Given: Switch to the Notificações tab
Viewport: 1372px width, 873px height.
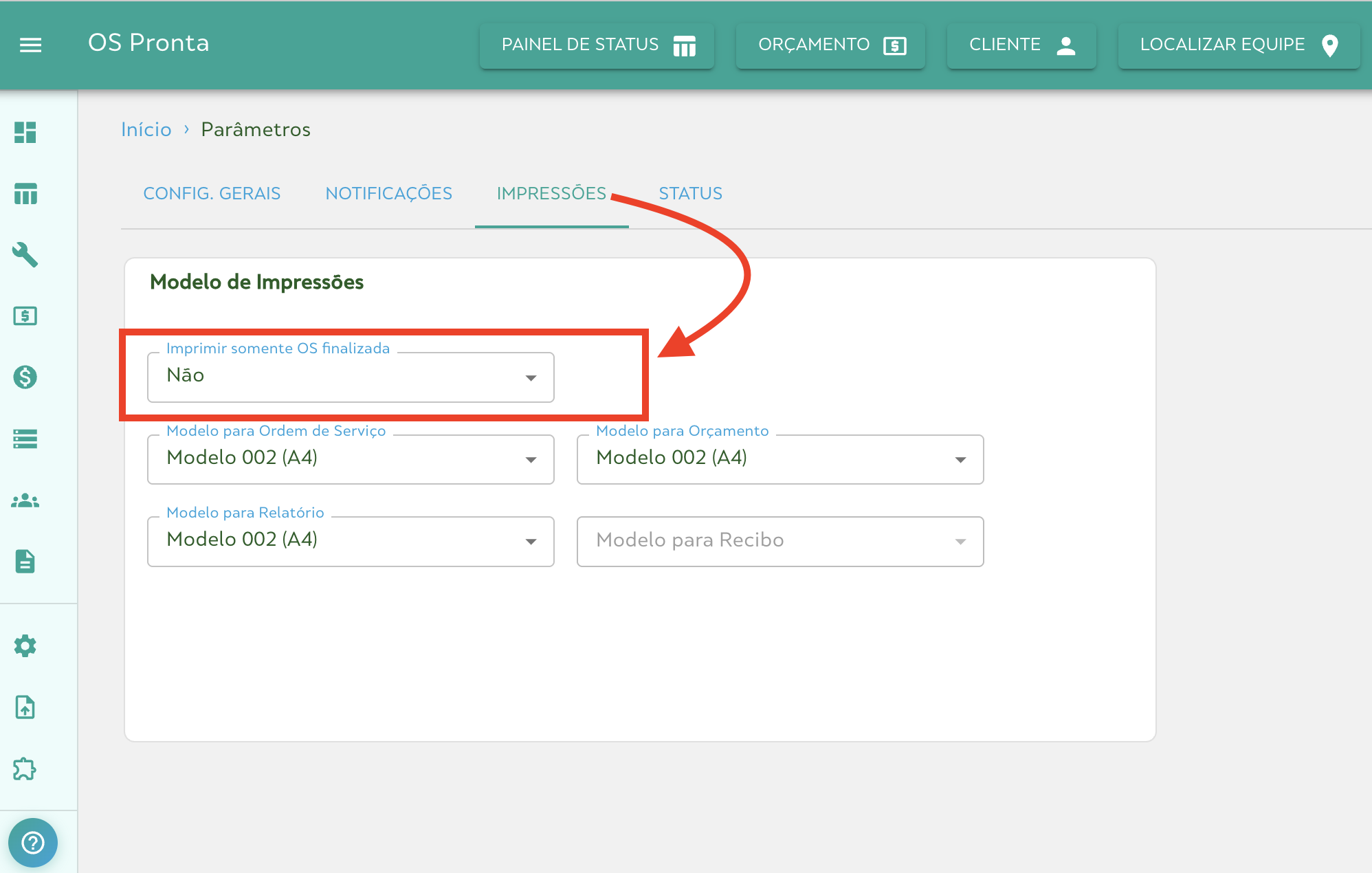Looking at the screenshot, I should (x=388, y=194).
